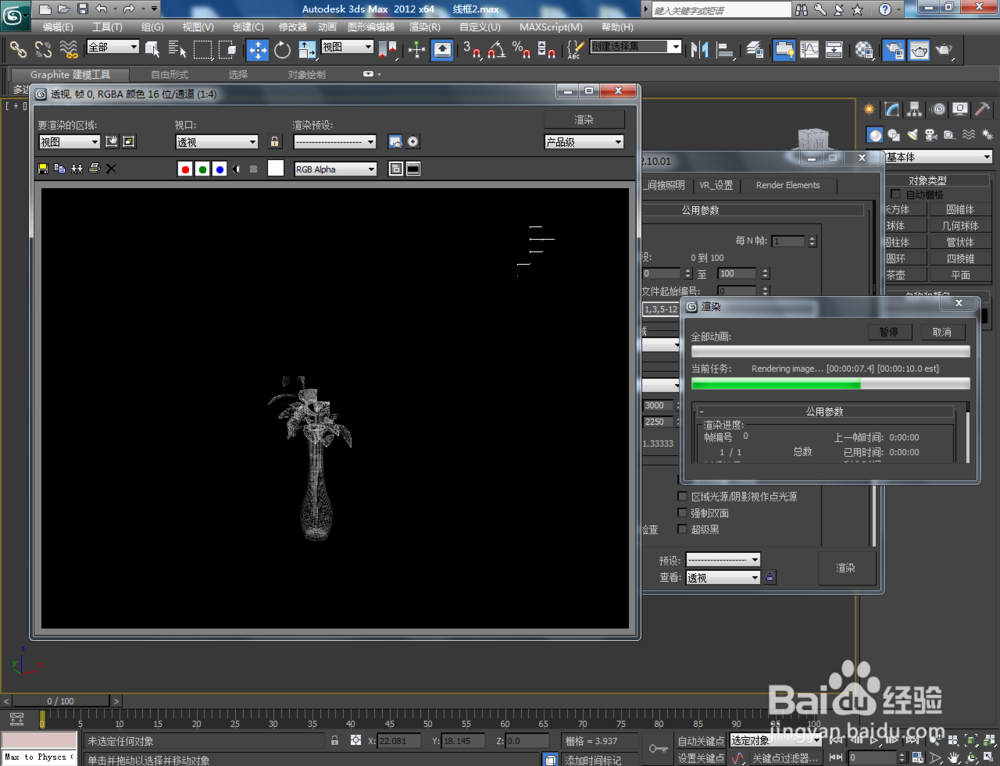1000x766 pixels.
Task: Save image in render frame window
Action: click(43, 169)
